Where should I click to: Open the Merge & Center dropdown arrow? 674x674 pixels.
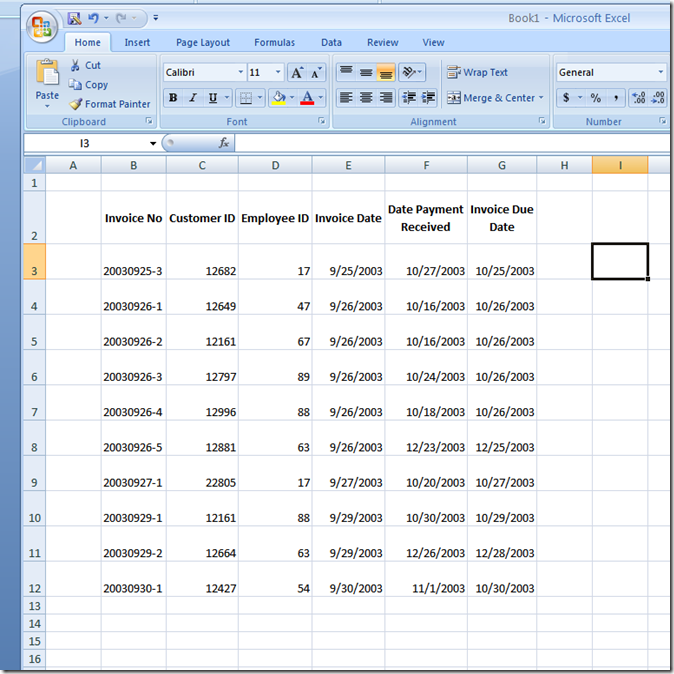tap(541, 98)
